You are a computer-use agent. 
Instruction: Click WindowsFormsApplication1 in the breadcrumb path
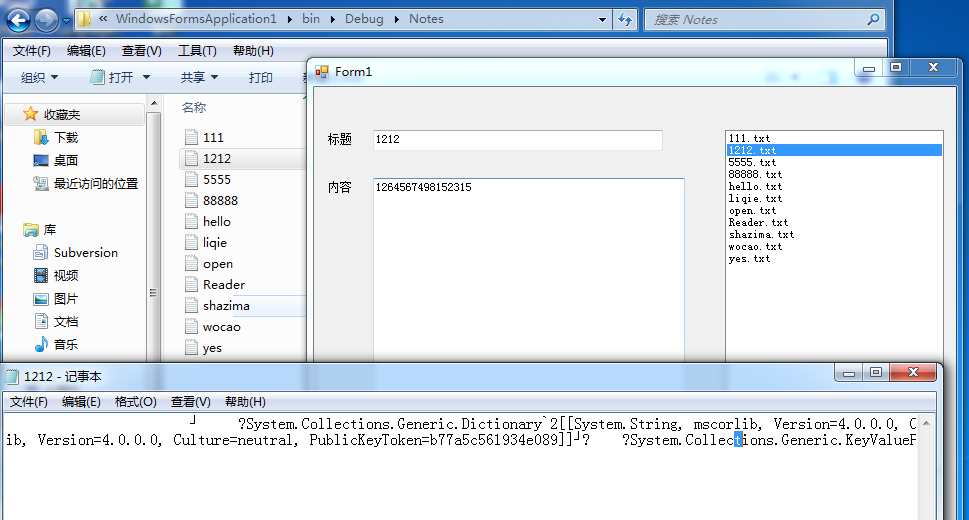pos(196,19)
